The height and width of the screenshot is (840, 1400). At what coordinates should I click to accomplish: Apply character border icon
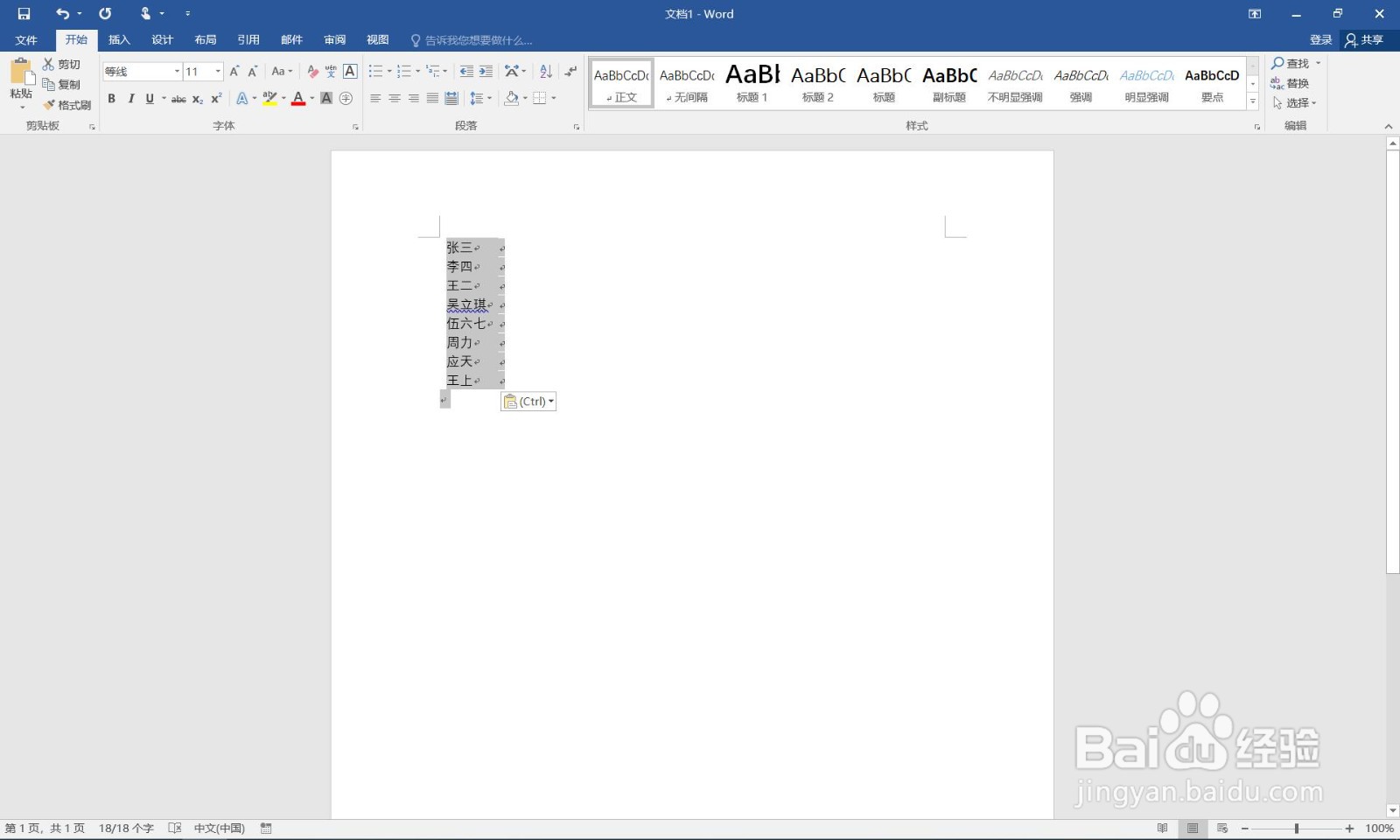350,72
